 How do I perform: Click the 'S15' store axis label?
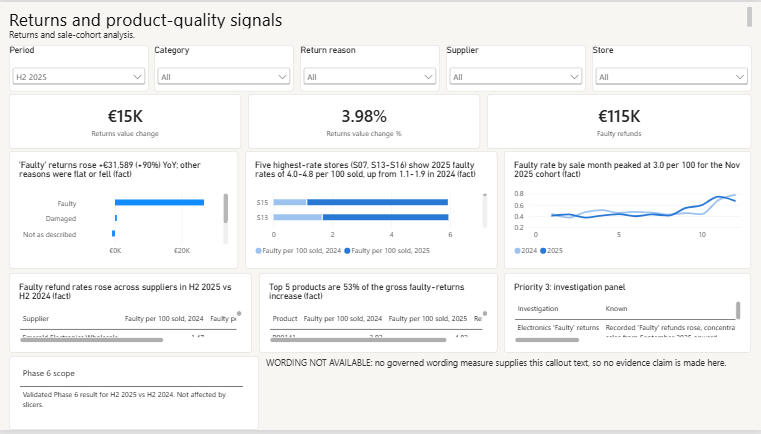coord(262,202)
